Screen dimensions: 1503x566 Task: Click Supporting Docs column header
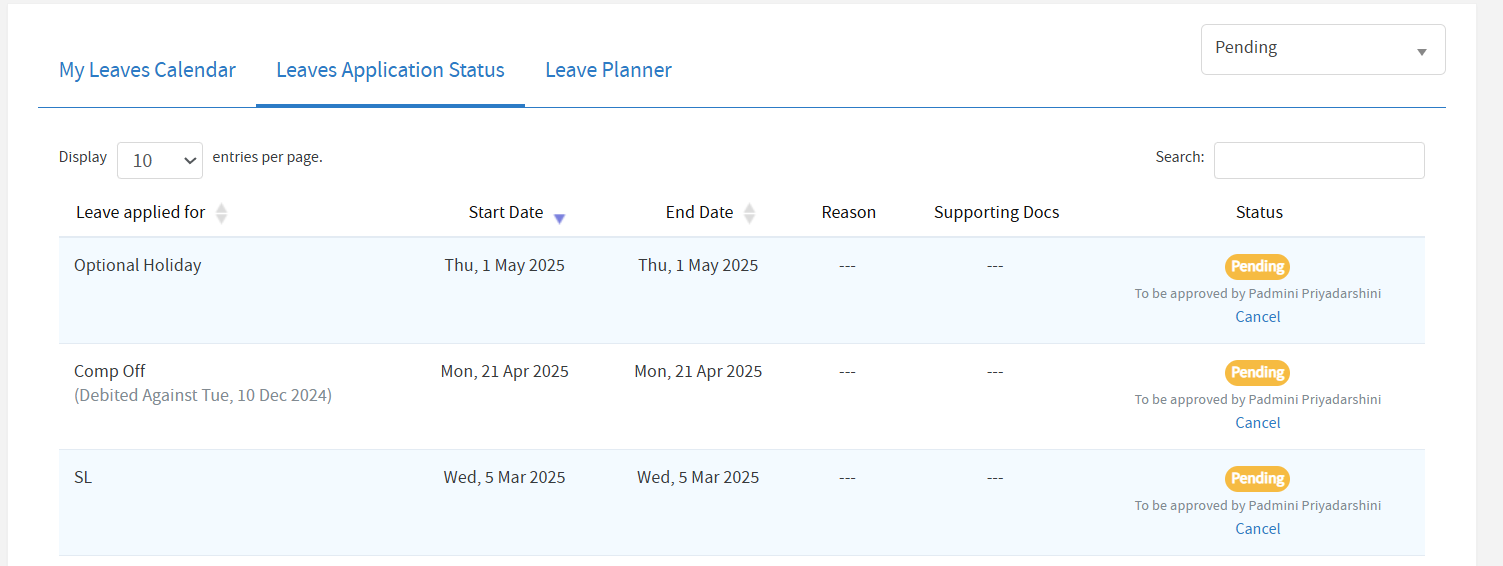[996, 213]
